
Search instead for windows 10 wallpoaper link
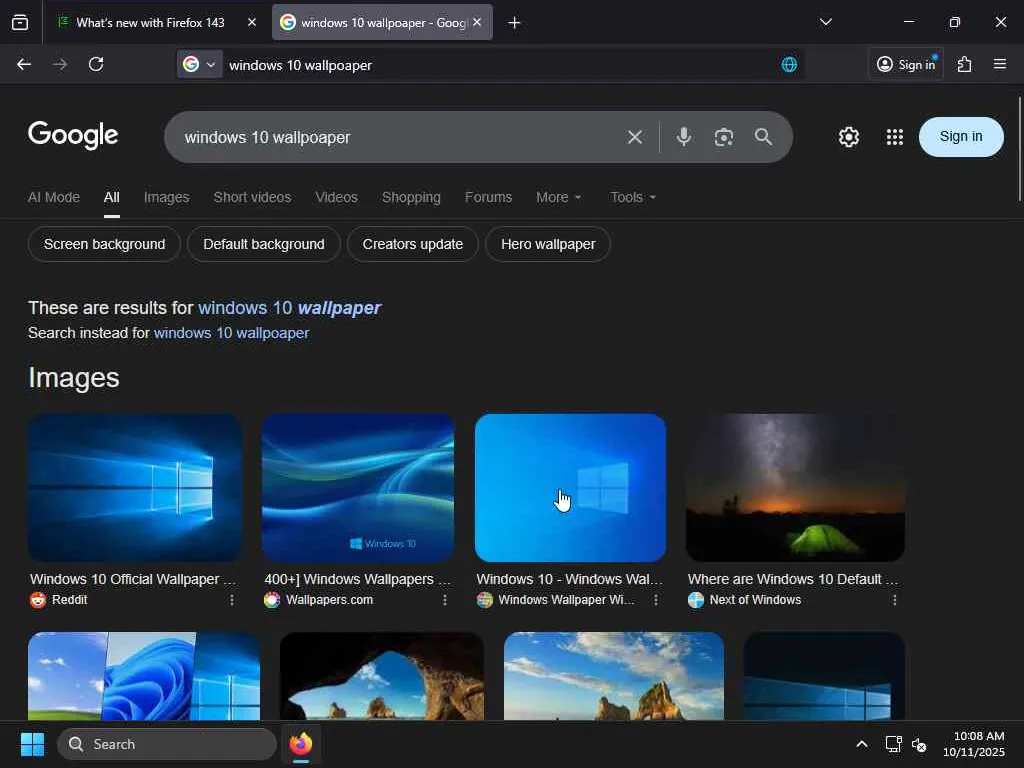(231, 333)
